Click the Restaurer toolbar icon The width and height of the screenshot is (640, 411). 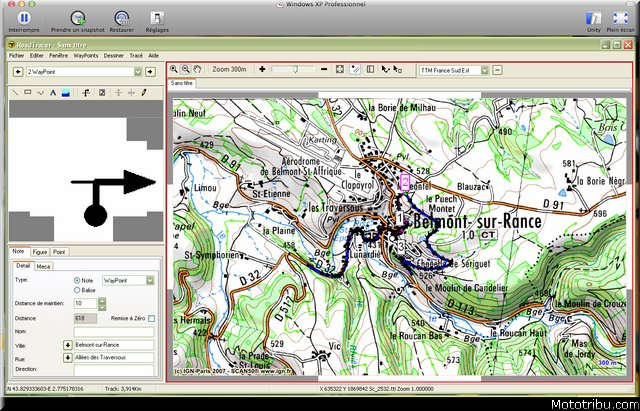coord(122,18)
